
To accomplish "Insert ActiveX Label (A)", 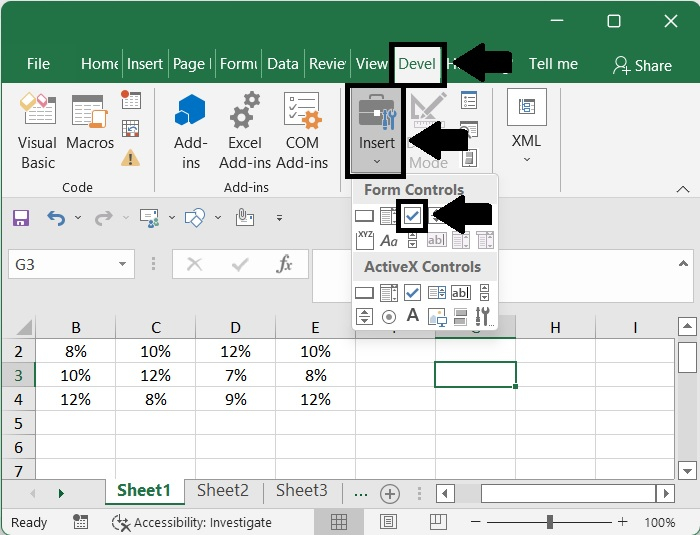I will (412, 315).
